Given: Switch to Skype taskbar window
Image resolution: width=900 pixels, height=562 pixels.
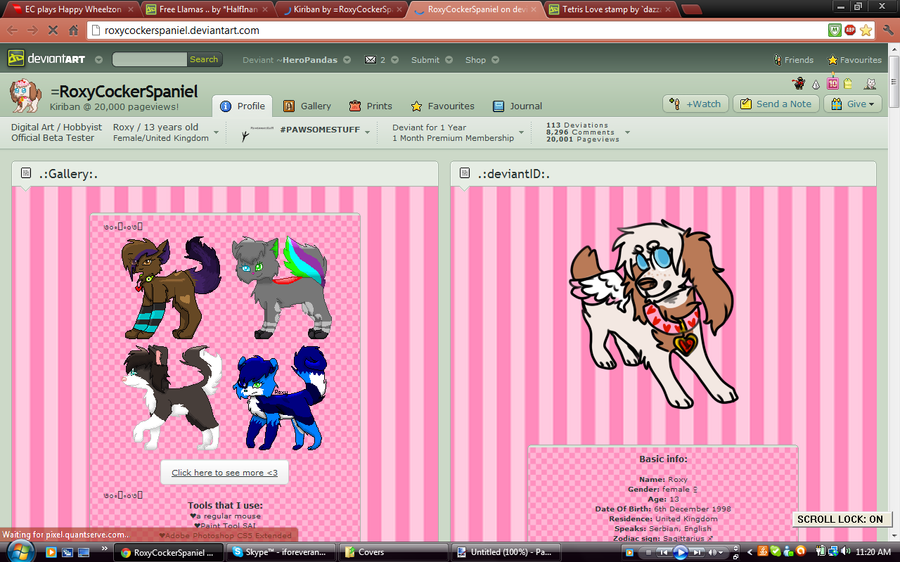Looking at the screenshot, I should 280,552.
